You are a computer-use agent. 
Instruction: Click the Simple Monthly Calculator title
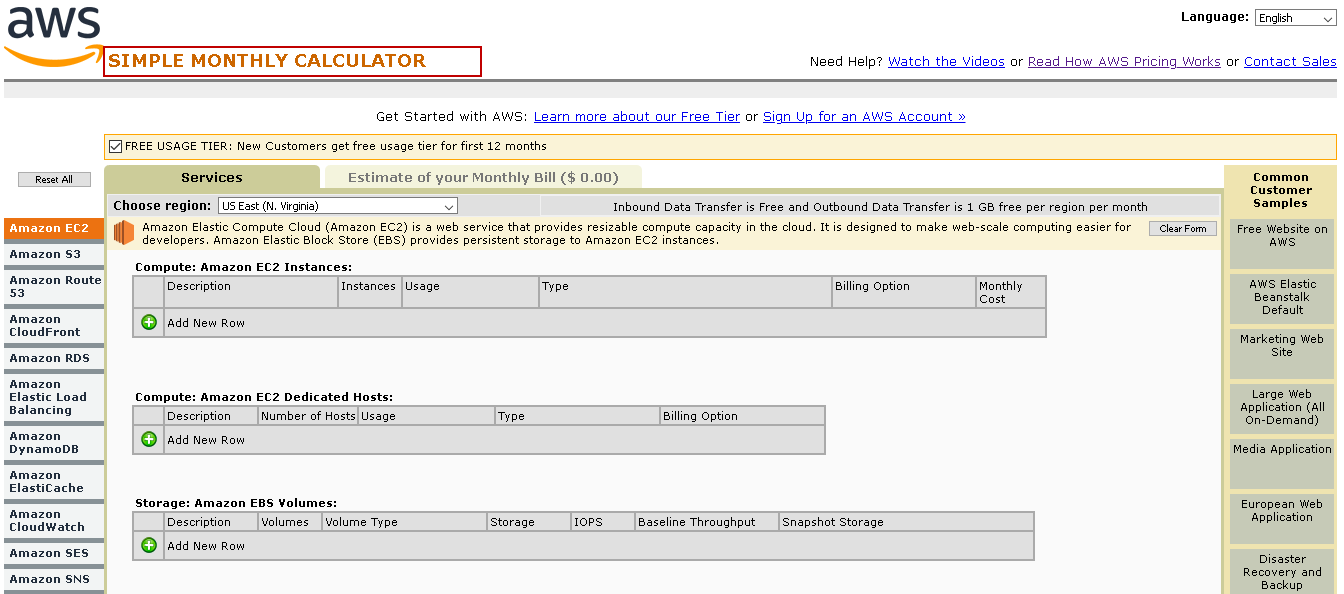coord(267,61)
